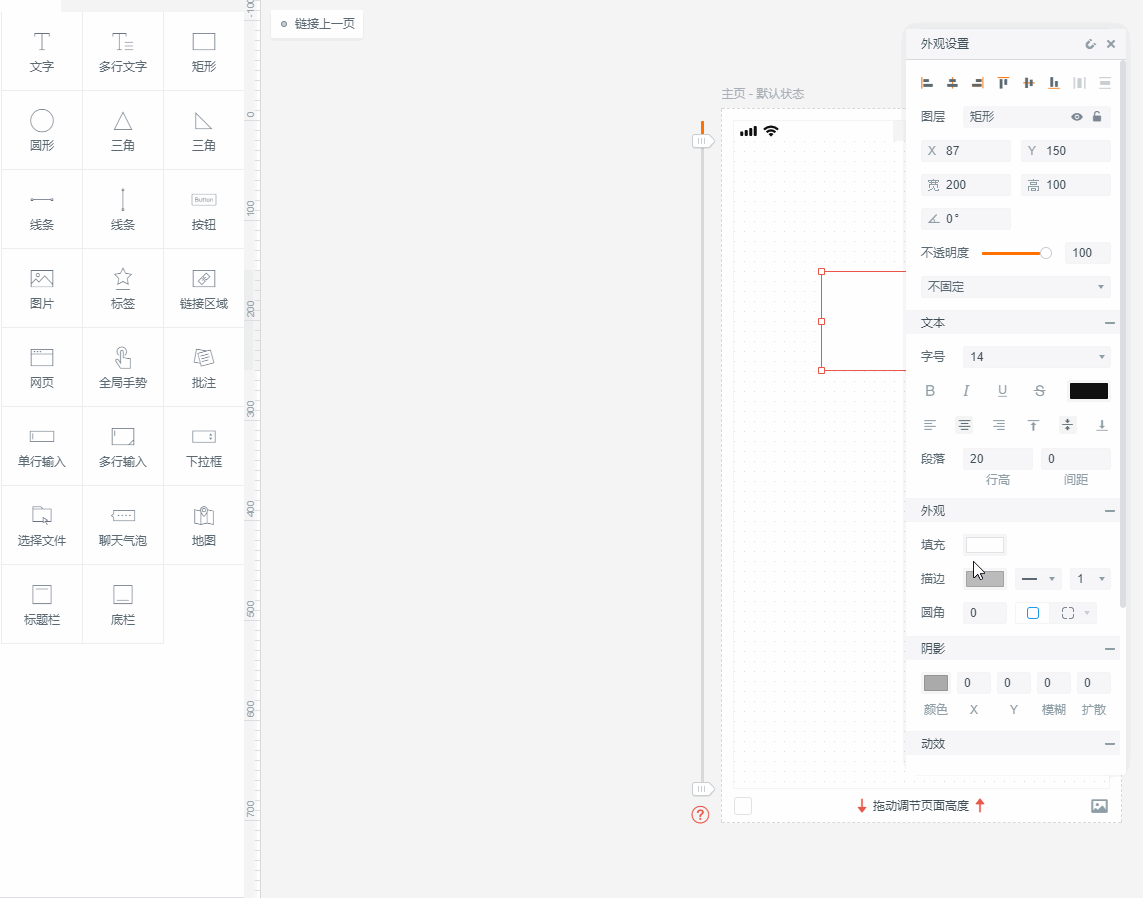Close the 外观设置 panel
1143x898 pixels.
point(1111,44)
